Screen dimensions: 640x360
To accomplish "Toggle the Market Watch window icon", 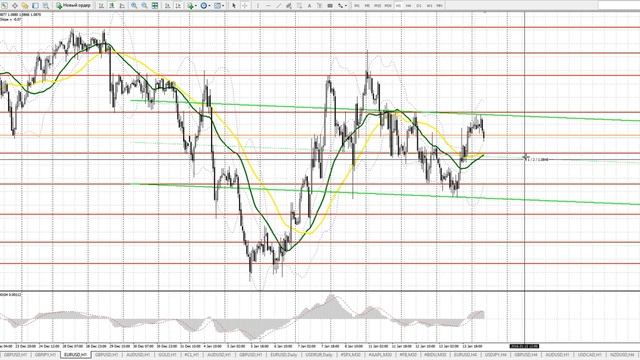I will pos(25,6).
